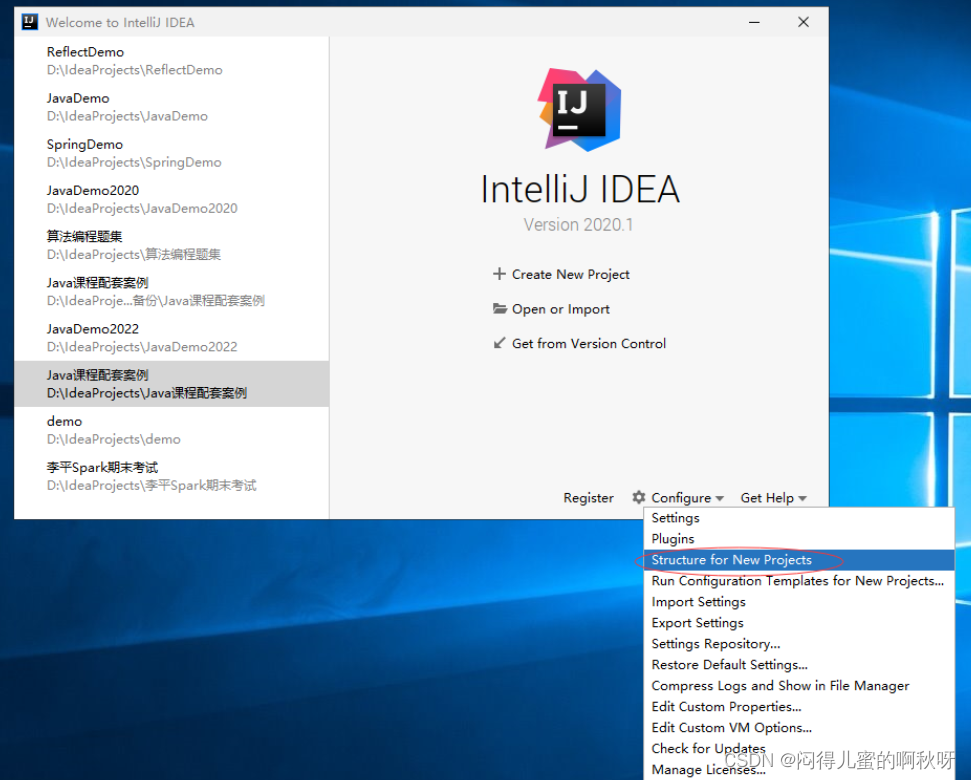Open Java课程配套案例 project in the 备份 folder
Image resolution: width=971 pixels, height=780 pixels.
(x=172, y=292)
